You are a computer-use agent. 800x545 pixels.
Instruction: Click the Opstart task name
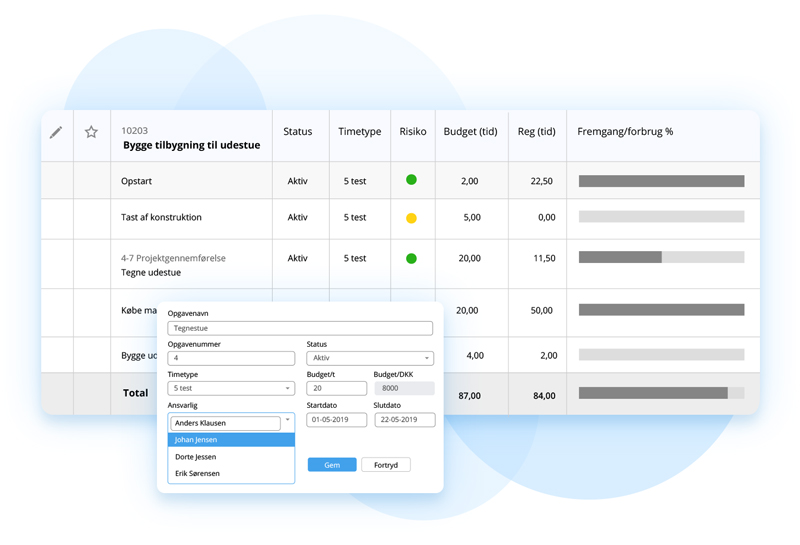coord(136,181)
